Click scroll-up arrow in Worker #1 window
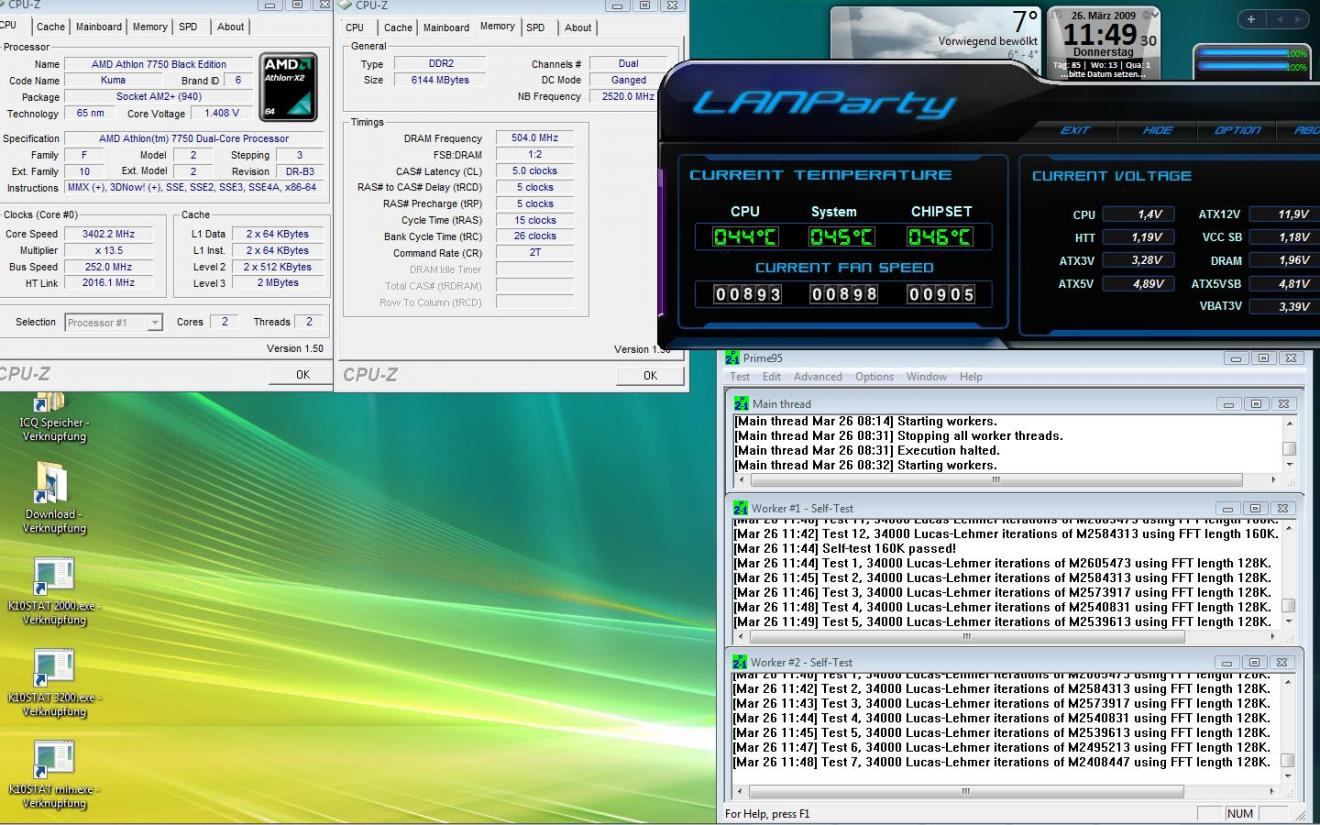Viewport: 1320px width, 825px height. pyautogui.click(x=1289, y=529)
